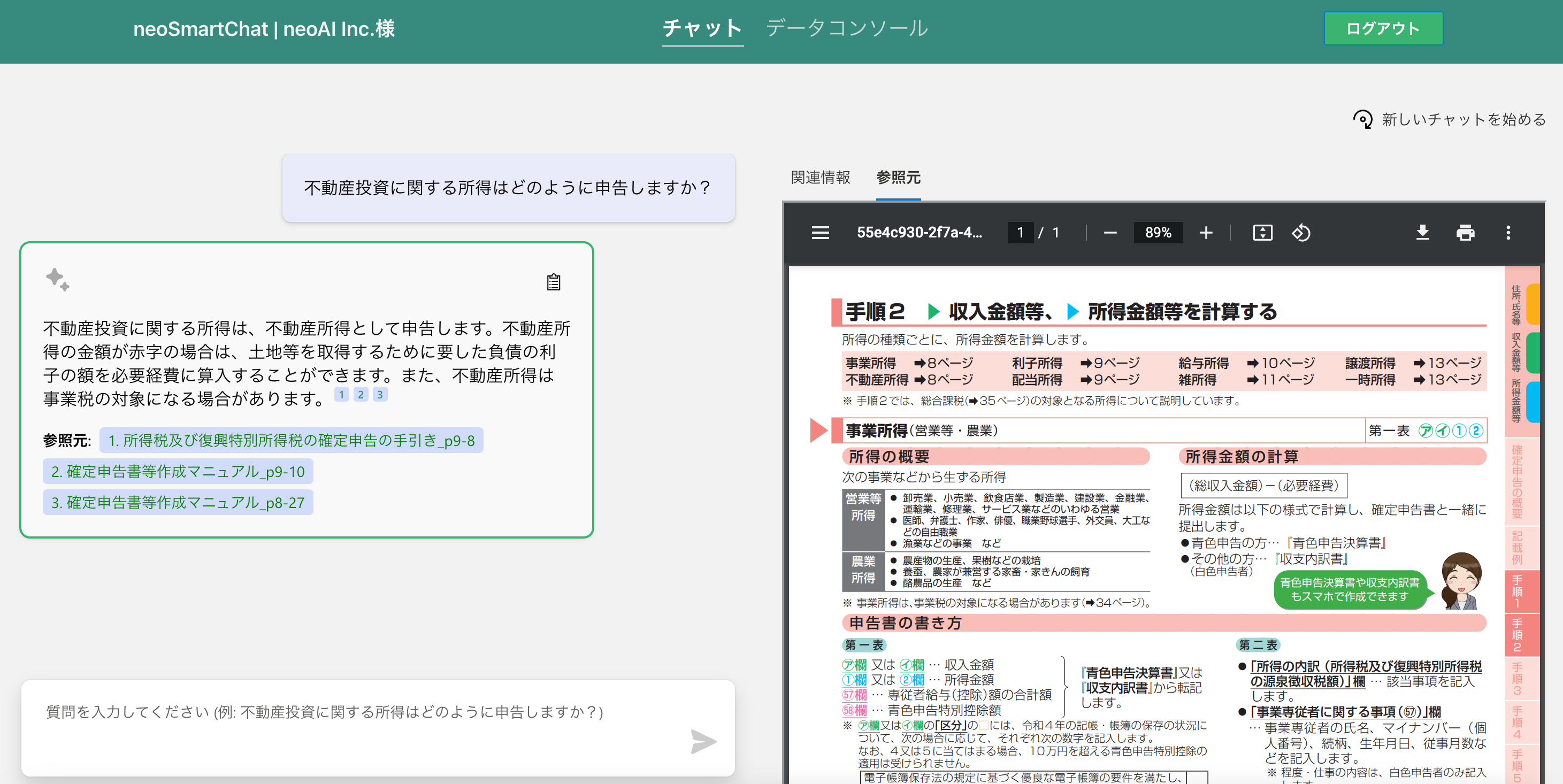Open reference 確定申告書等作成マニュアル_p9-10

[178, 472]
